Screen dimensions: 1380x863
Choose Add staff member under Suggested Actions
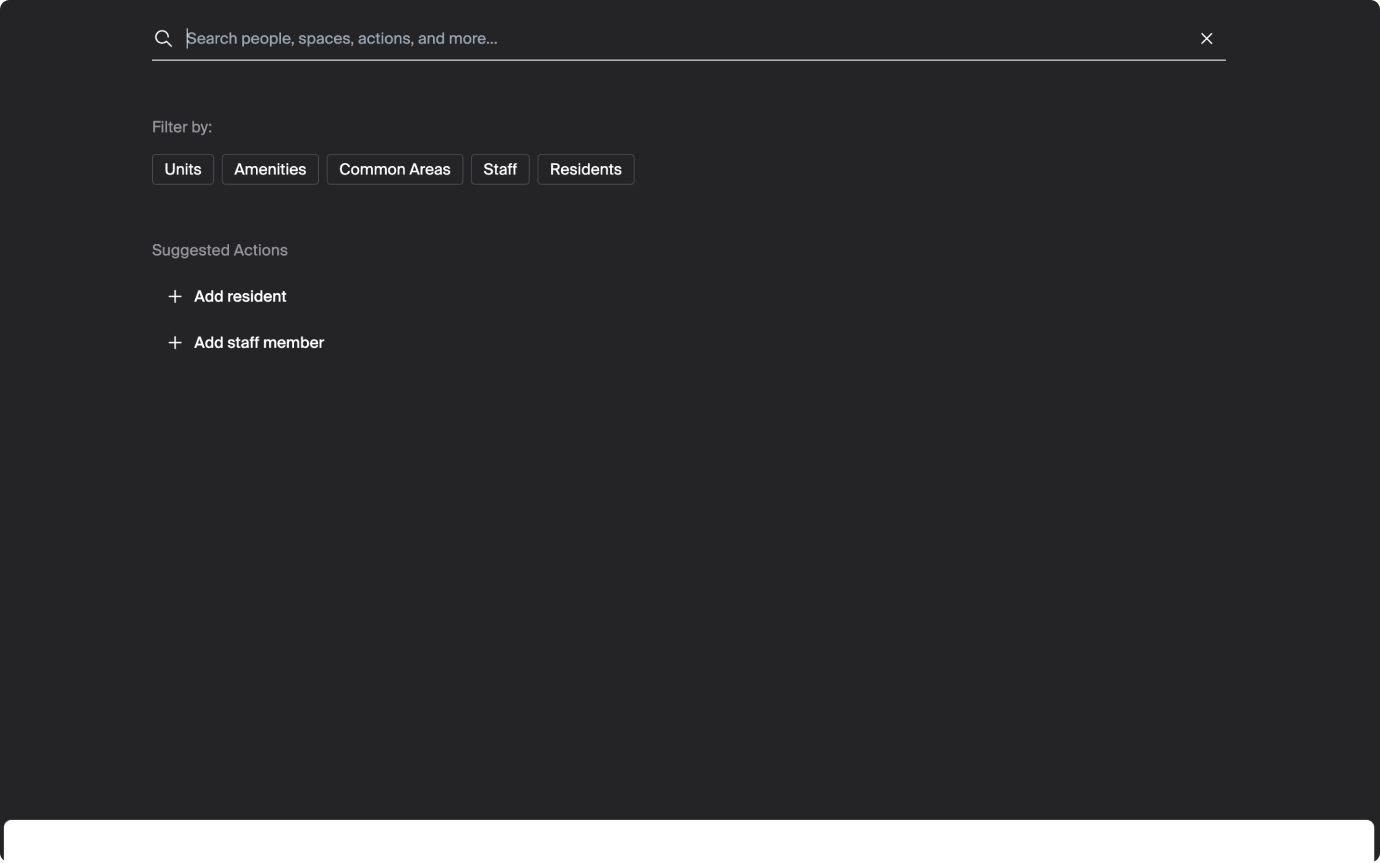(259, 342)
